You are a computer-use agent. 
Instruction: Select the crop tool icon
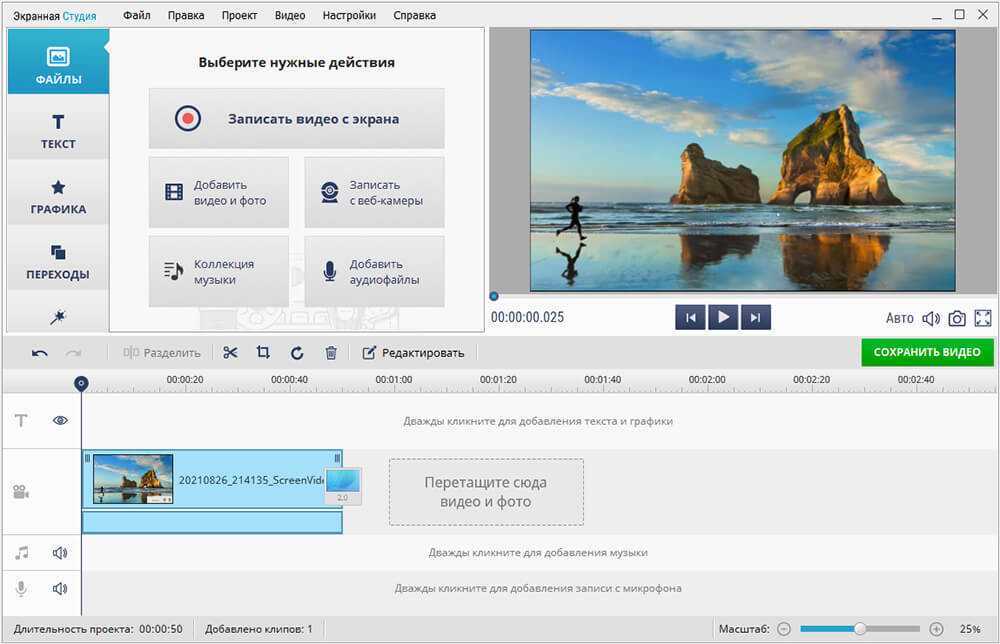[x=263, y=352]
